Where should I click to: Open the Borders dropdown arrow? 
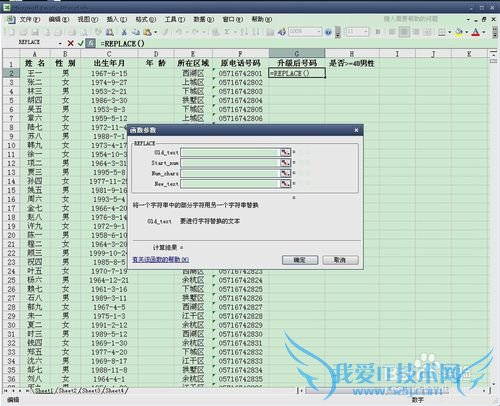449,32
